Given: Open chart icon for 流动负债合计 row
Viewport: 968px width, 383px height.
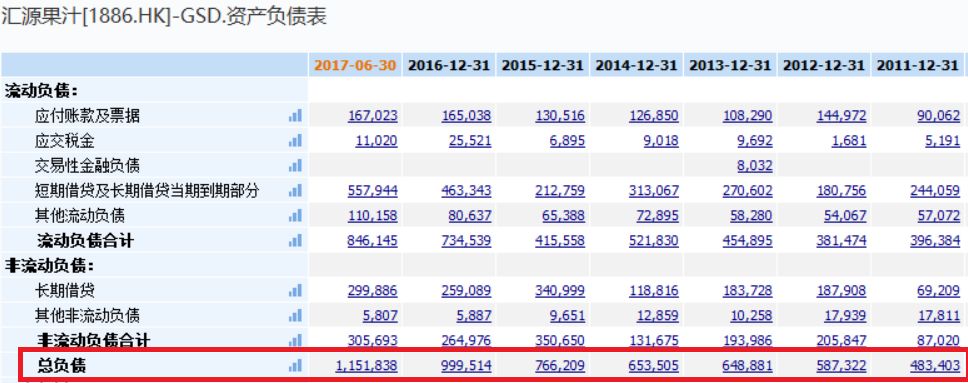Looking at the screenshot, I should [x=295, y=241].
